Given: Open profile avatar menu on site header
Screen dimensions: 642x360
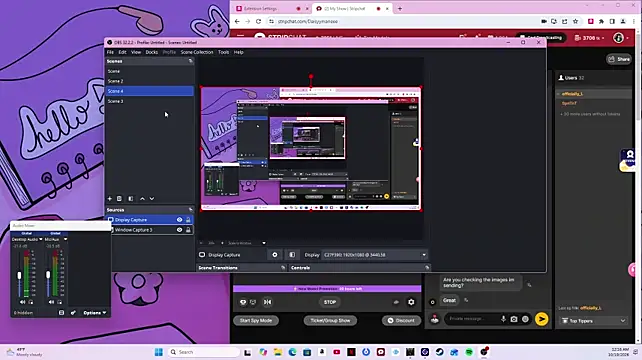Looking at the screenshot, I should [x=618, y=38].
